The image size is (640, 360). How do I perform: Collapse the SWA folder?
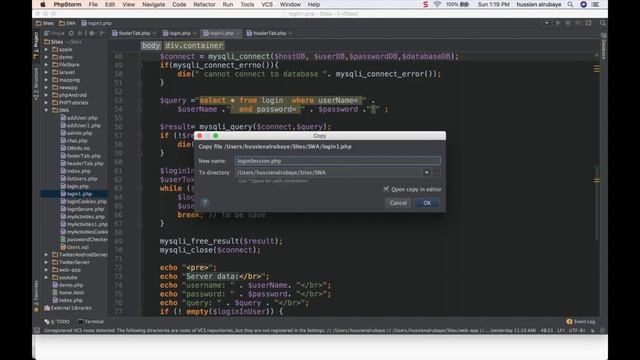46,110
